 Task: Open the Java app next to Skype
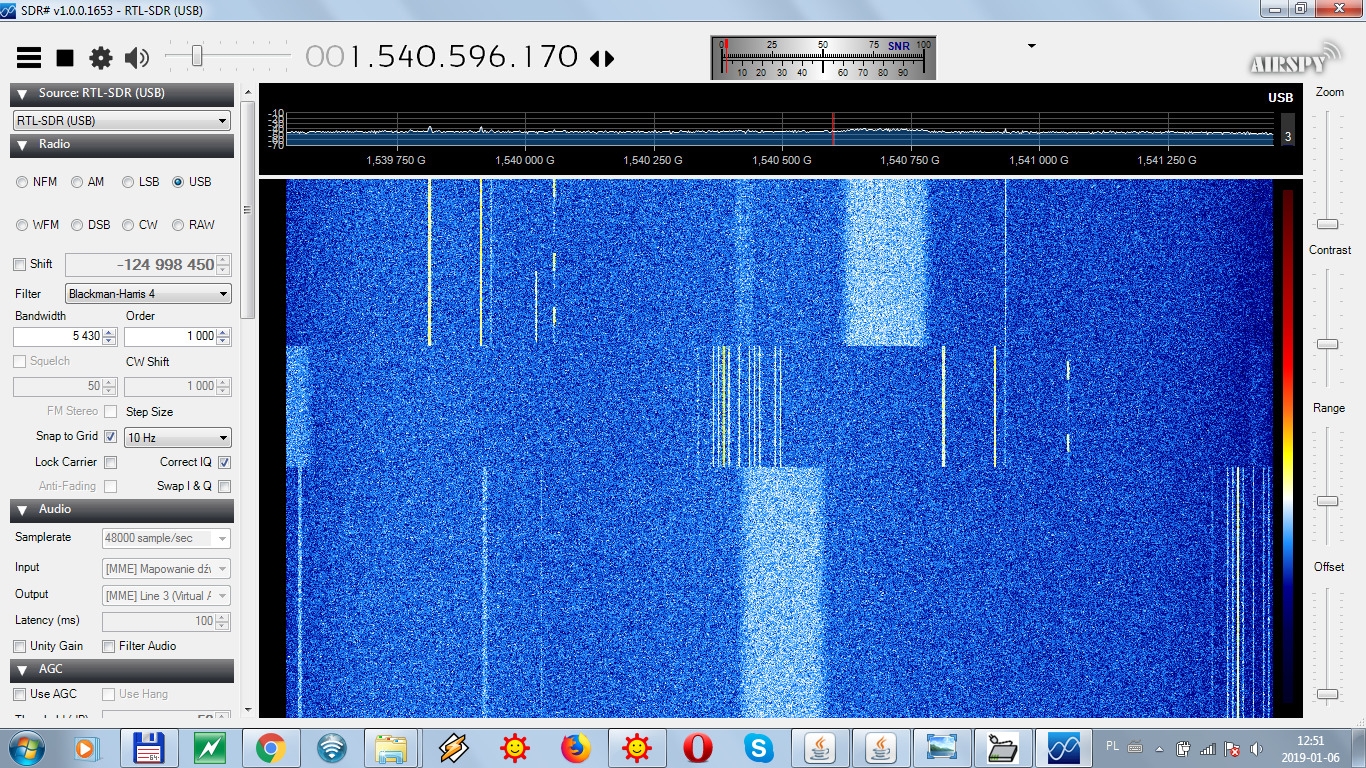tap(819, 747)
